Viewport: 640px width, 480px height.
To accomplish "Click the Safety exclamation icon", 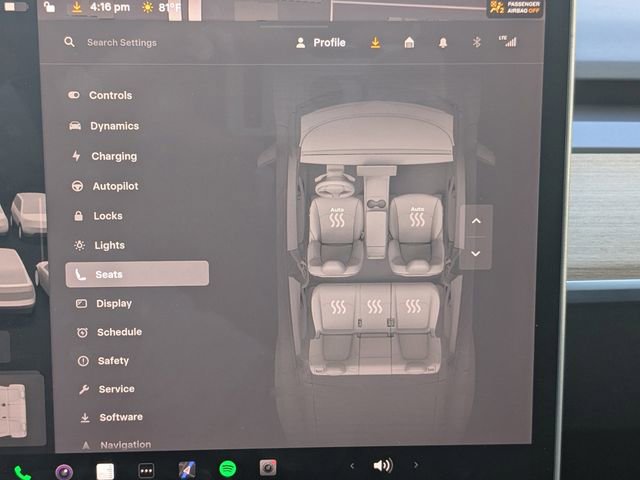I will coord(83,361).
